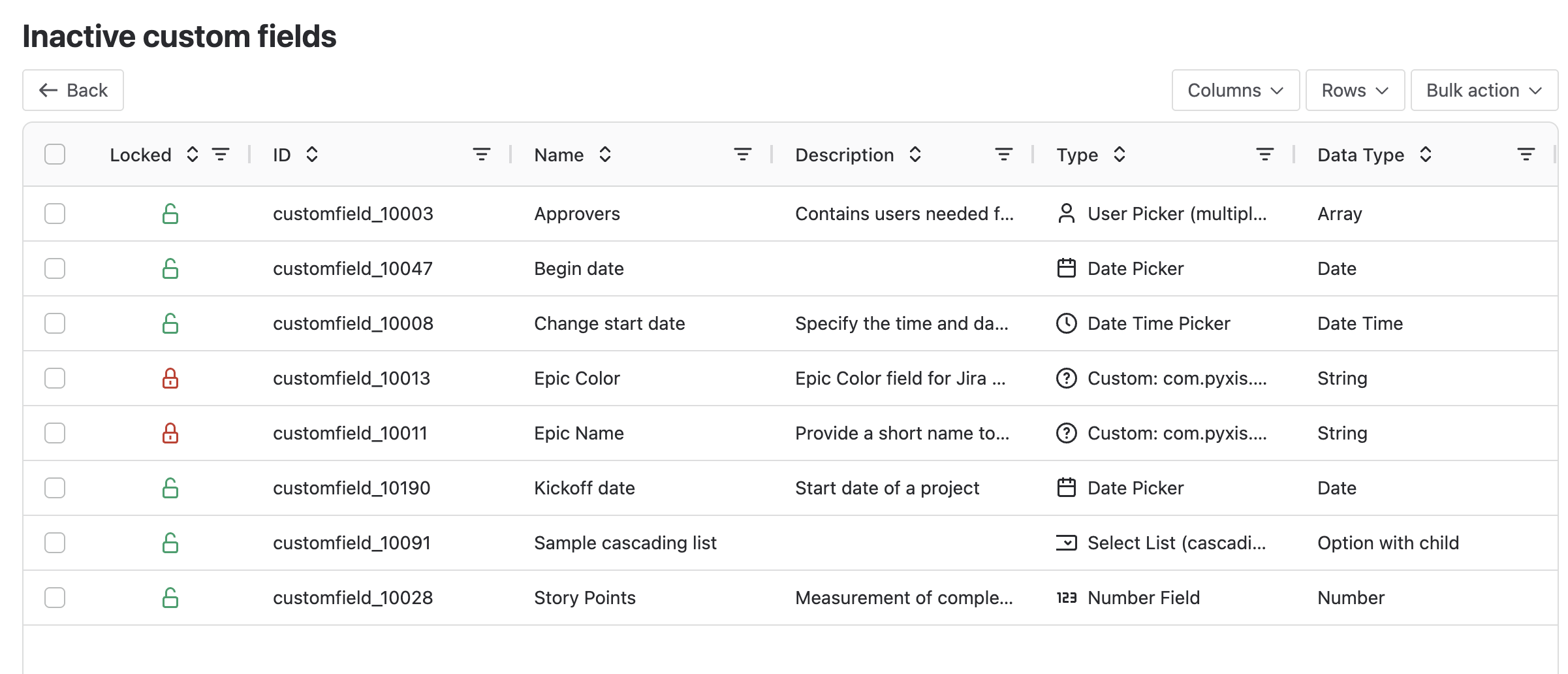Tick the checkbox for Epic Name row
Viewport: 1568px width, 674px height.
click(x=55, y=433)
